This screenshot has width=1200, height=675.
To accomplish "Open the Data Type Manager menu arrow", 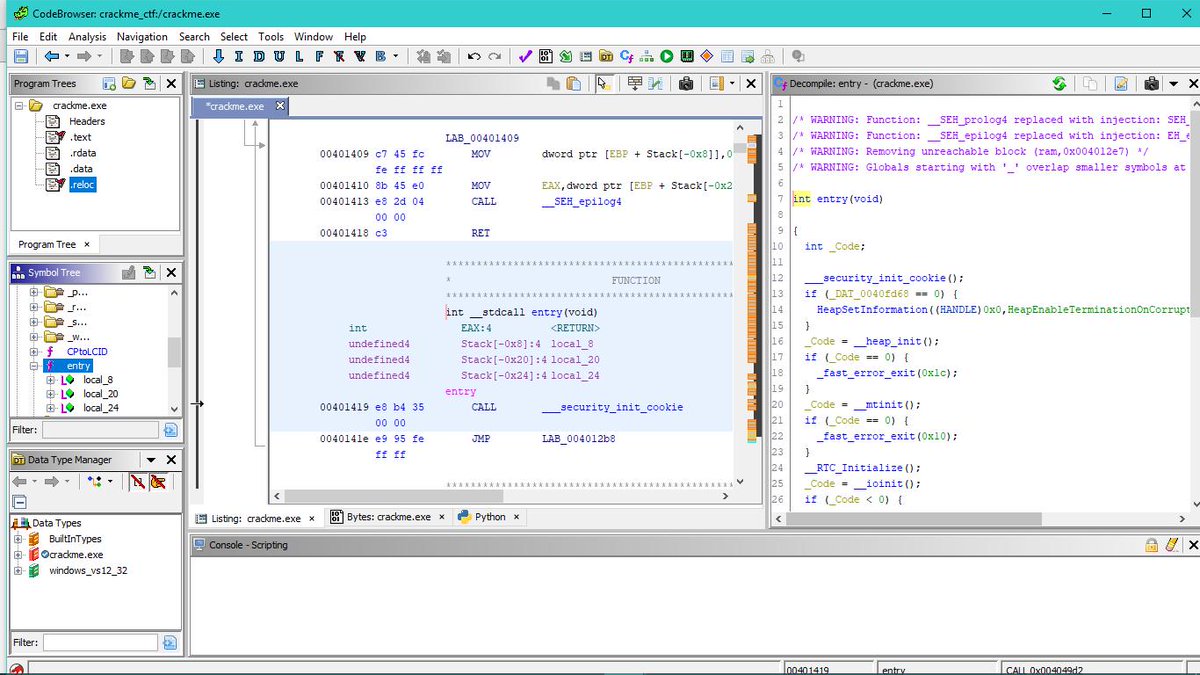I will (151, 460).
